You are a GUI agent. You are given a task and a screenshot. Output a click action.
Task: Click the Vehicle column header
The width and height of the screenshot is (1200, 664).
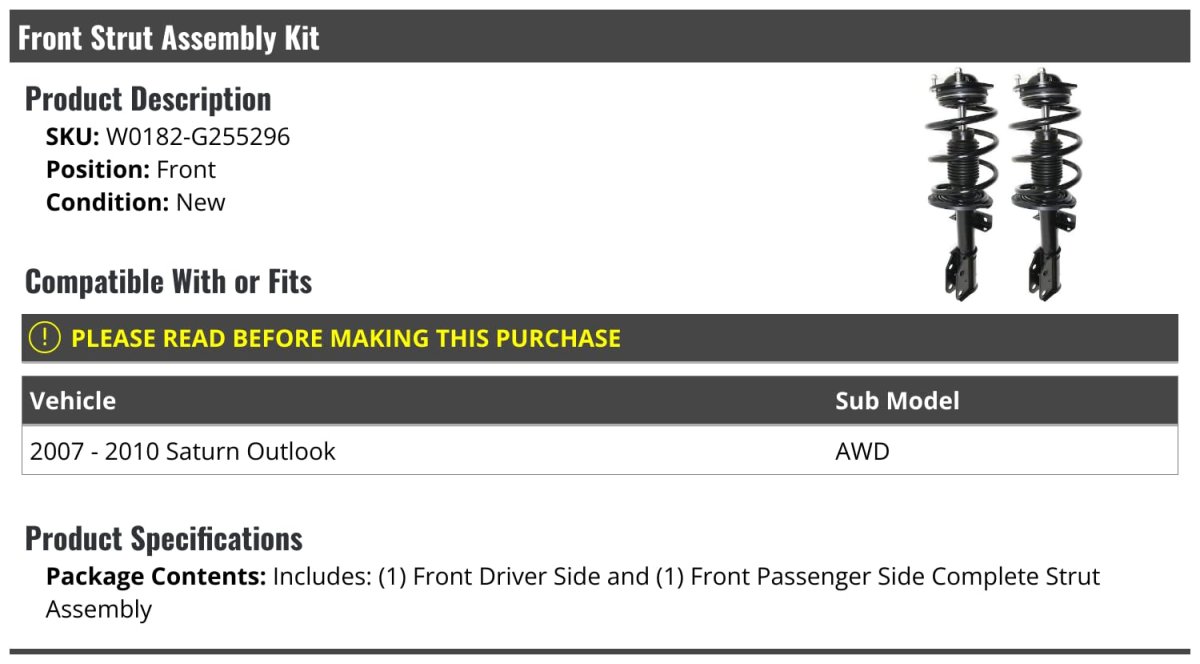click(73, 401)
